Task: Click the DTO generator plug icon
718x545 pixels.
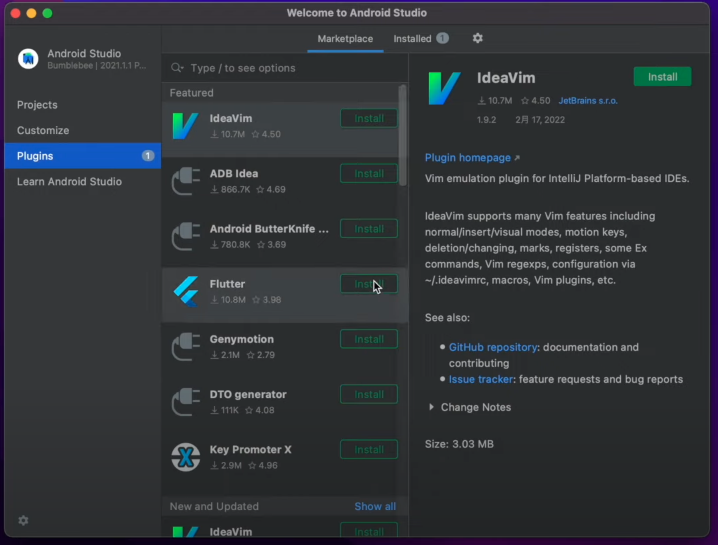Action: tap(185, 402)
